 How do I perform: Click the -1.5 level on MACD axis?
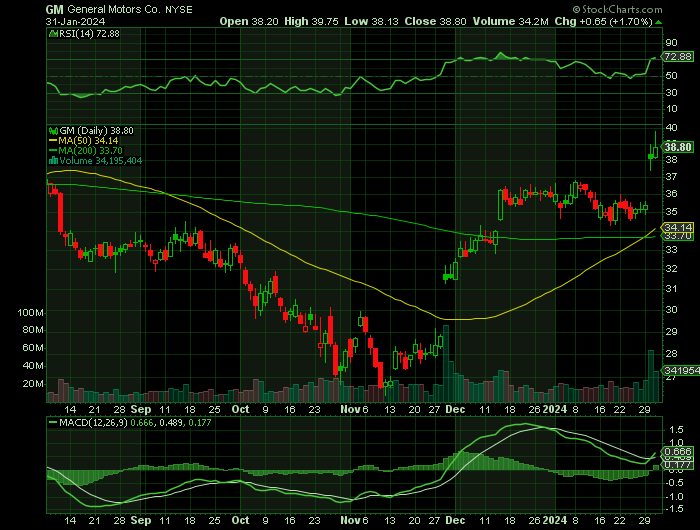674,509
